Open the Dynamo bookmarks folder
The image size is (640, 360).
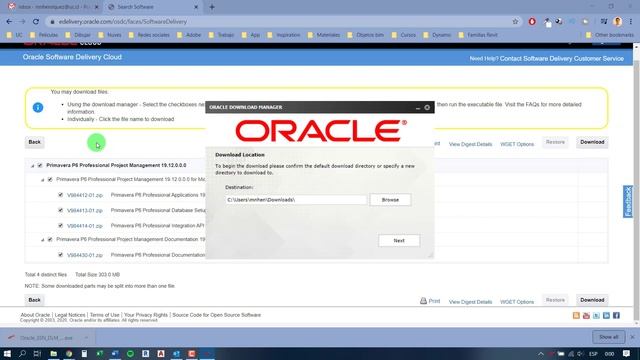click(x=437, y=35)
